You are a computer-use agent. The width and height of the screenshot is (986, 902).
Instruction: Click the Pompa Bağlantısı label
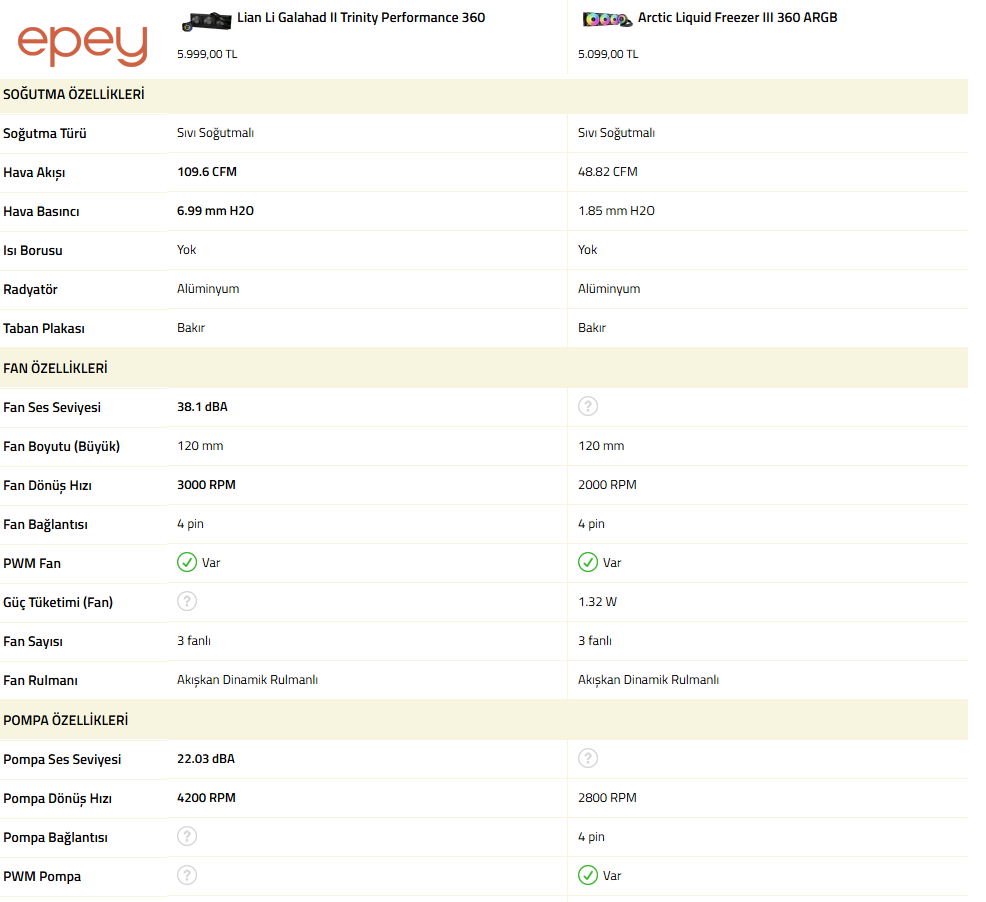tap(55, 837)
